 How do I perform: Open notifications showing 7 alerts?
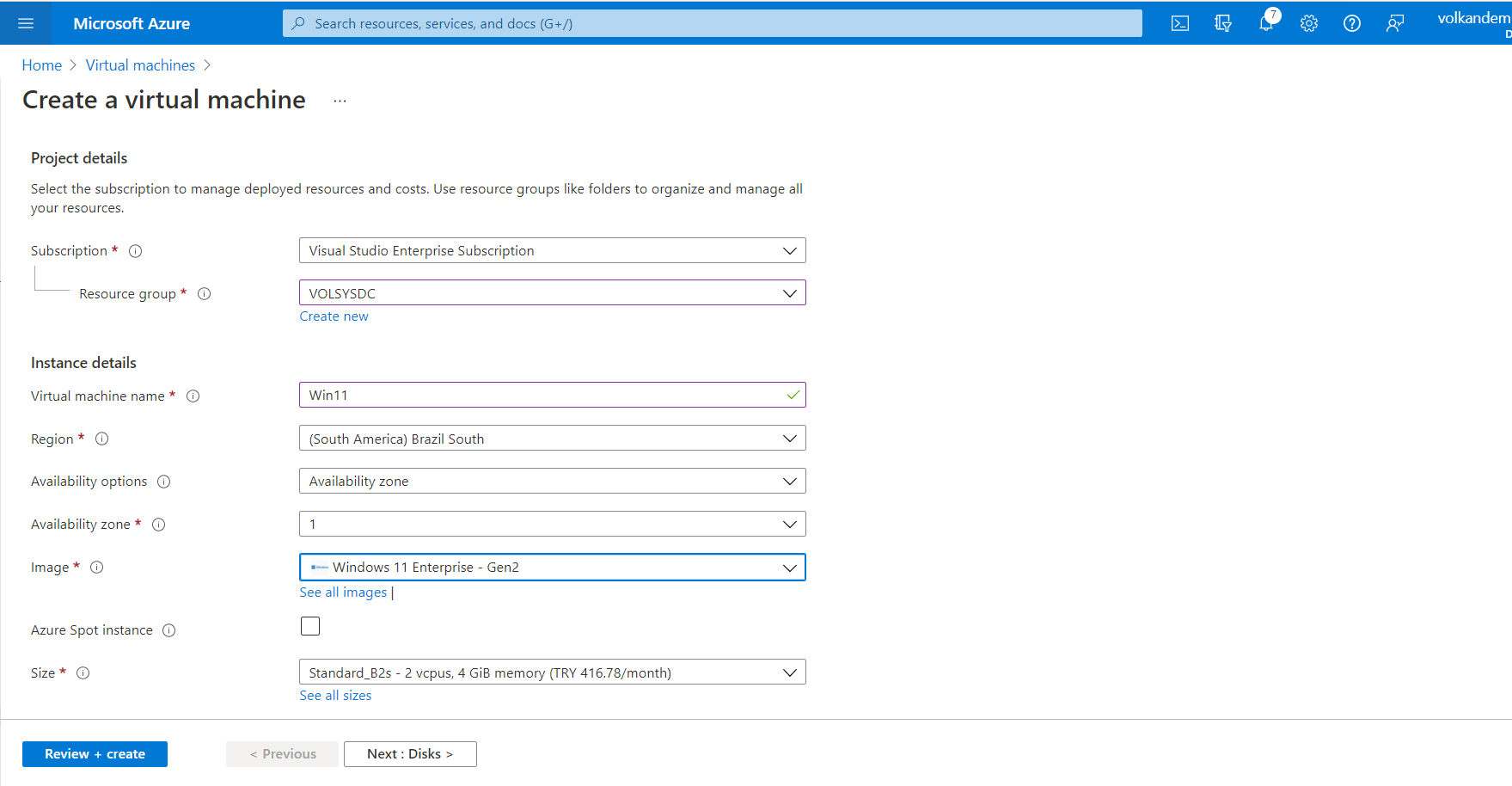(1265, 23)
